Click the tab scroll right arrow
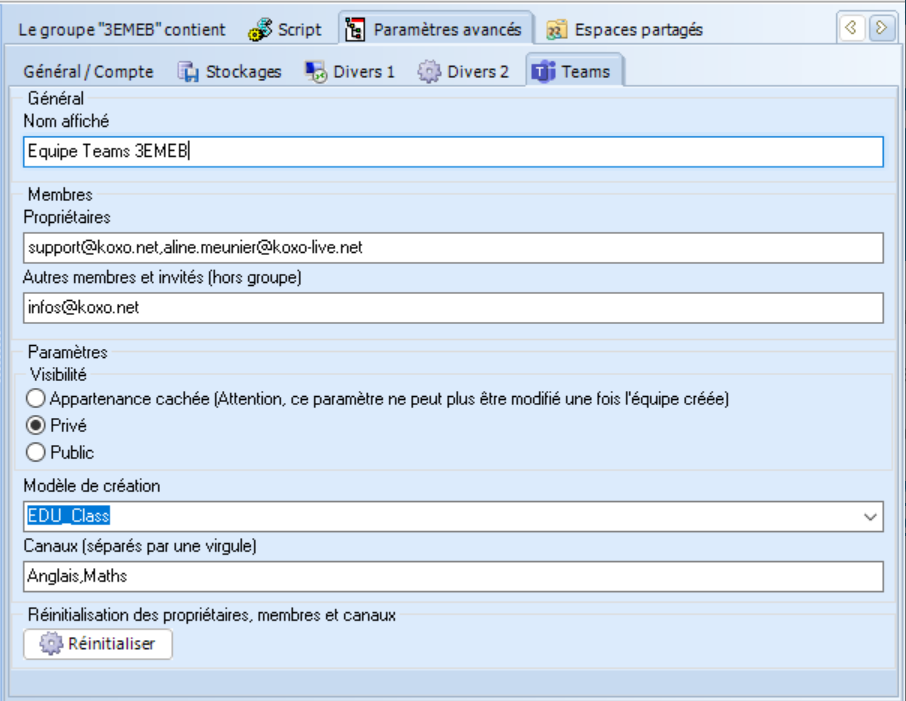The image size is (906, 701). pyautogui.click(x=881, y=27)
